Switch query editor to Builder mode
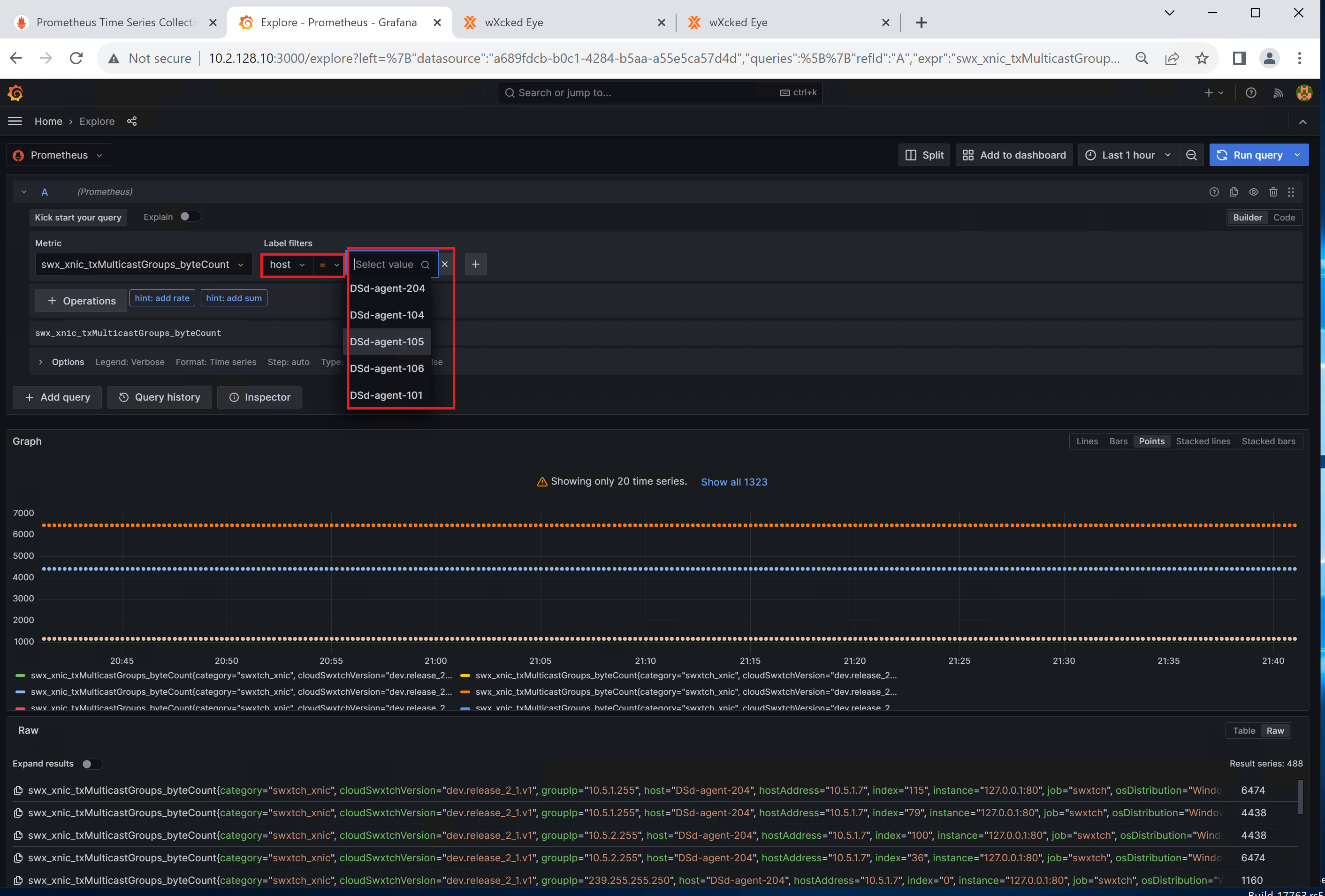Viewport: 1325px width, 896px height. point(1248,218)
